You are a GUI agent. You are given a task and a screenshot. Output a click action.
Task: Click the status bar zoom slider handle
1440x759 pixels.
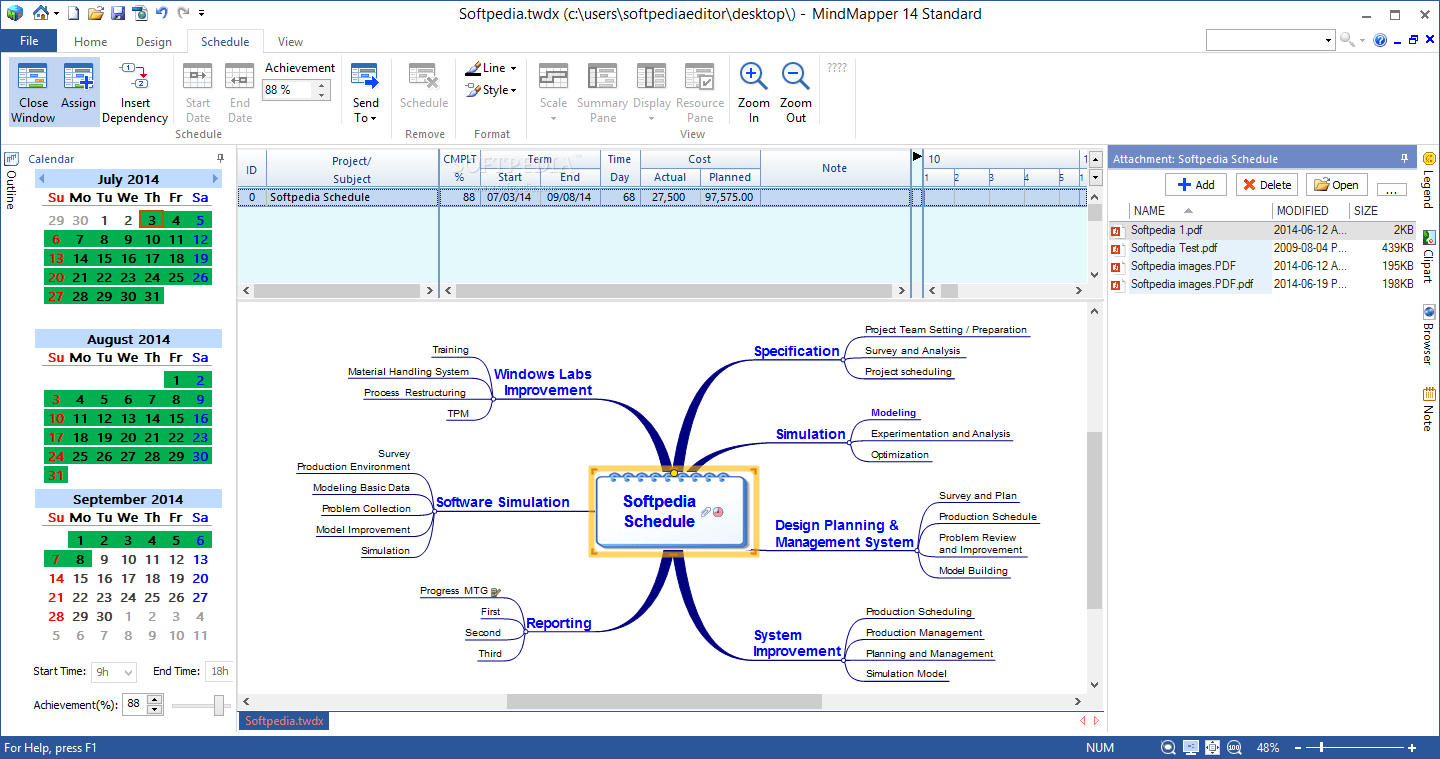1320,748
